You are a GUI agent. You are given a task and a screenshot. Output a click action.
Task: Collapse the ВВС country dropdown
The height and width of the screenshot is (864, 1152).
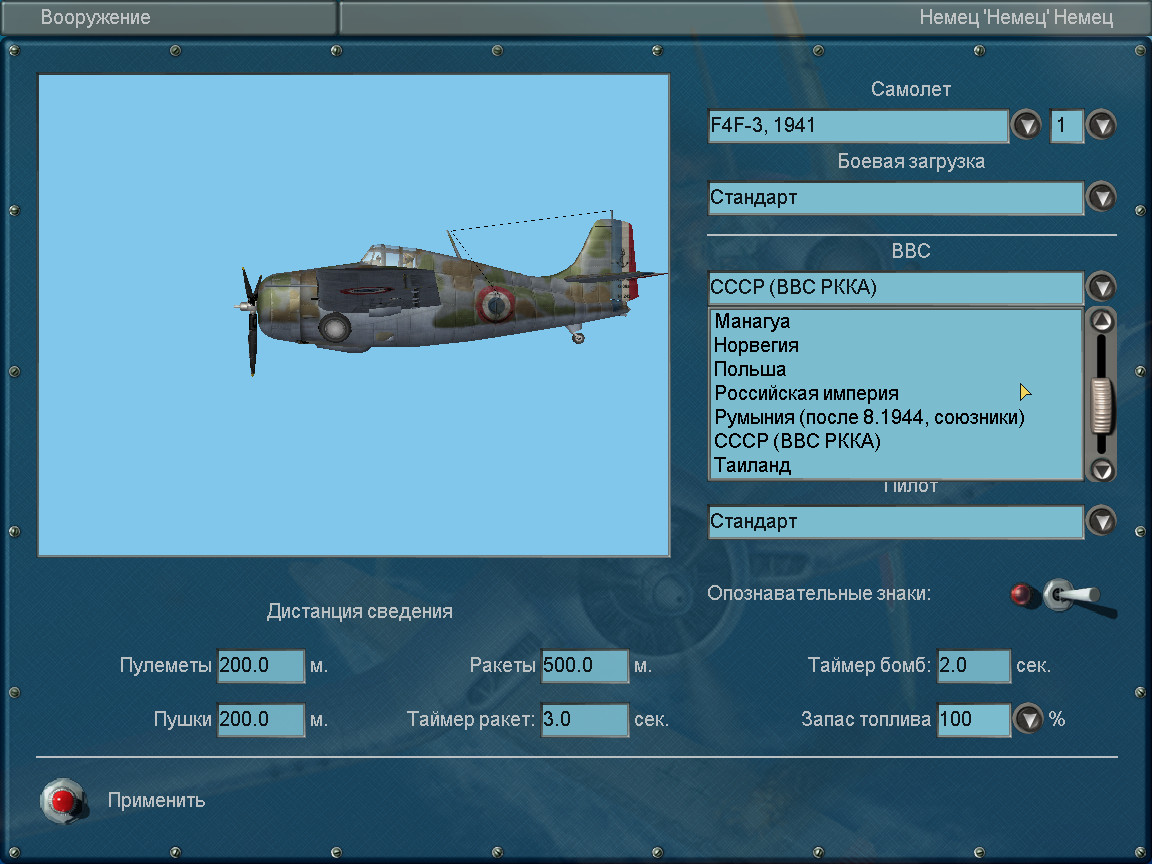pyautogui.click(x=1101, y=288)
